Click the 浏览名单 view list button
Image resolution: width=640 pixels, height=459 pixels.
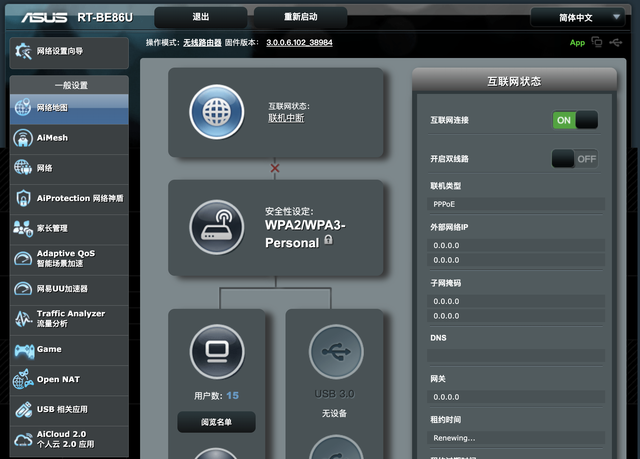click(x=216, y=422)
